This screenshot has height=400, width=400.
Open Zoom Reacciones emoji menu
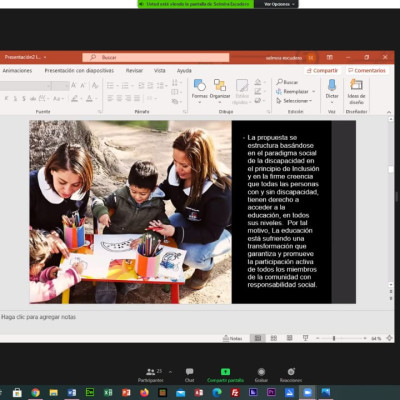[x=291, y=375]
